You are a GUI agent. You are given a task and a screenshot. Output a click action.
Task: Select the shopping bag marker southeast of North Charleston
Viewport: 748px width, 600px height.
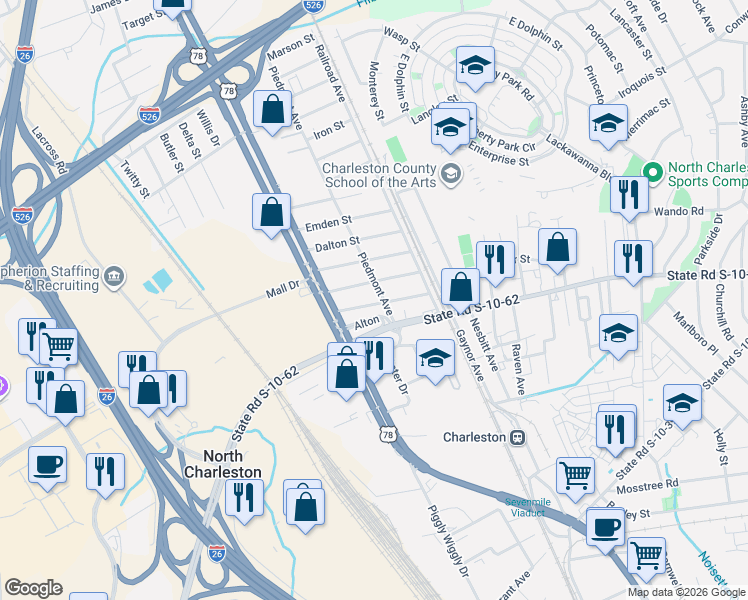coord(306,508)
